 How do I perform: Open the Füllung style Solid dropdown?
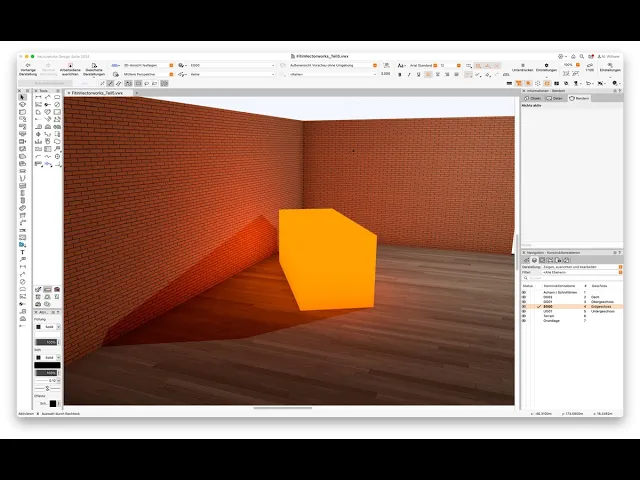[47, 327]
